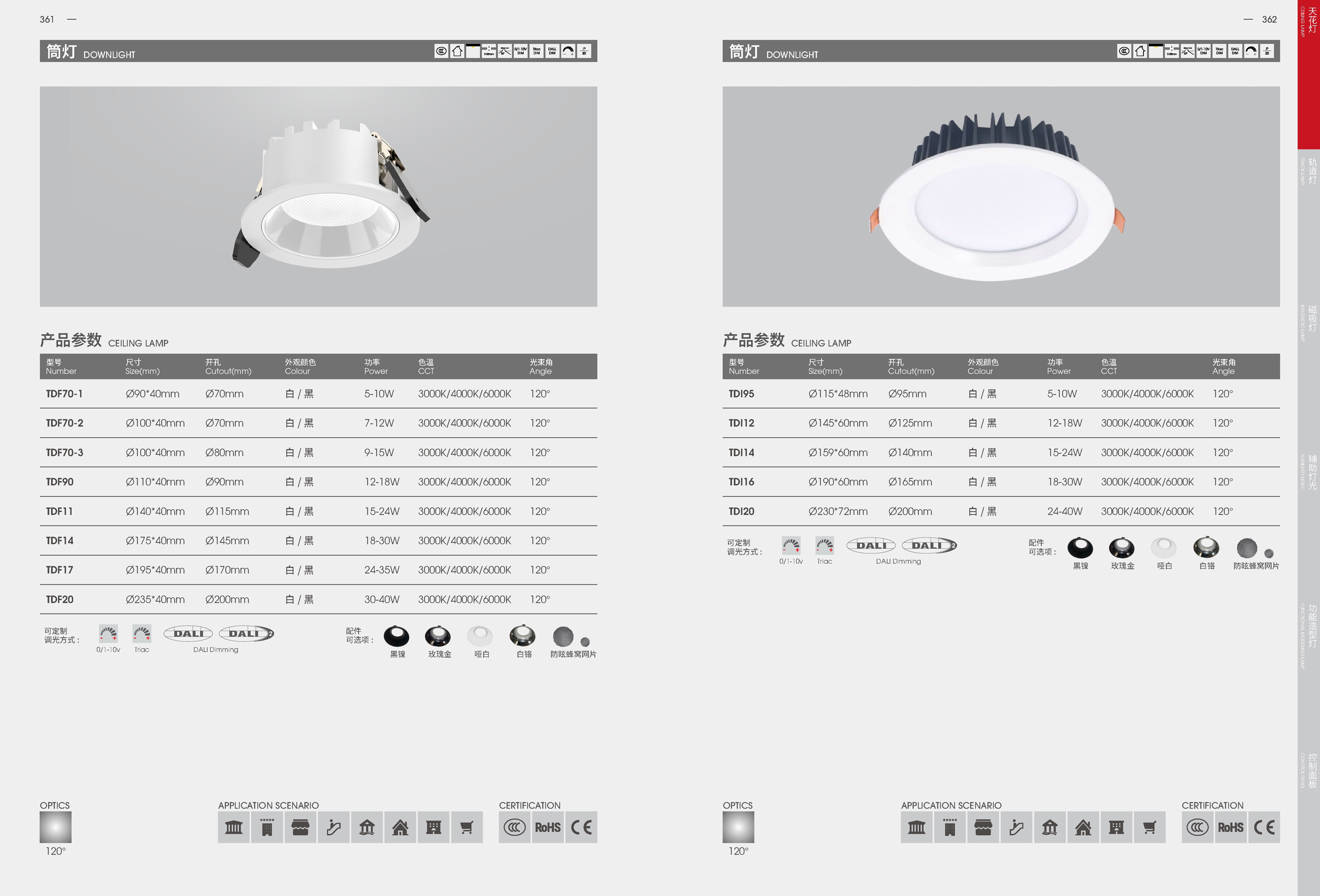
Task: Click the five-star hotel icon on page 361
Action: pyautogui.click(x=267, y=827)
